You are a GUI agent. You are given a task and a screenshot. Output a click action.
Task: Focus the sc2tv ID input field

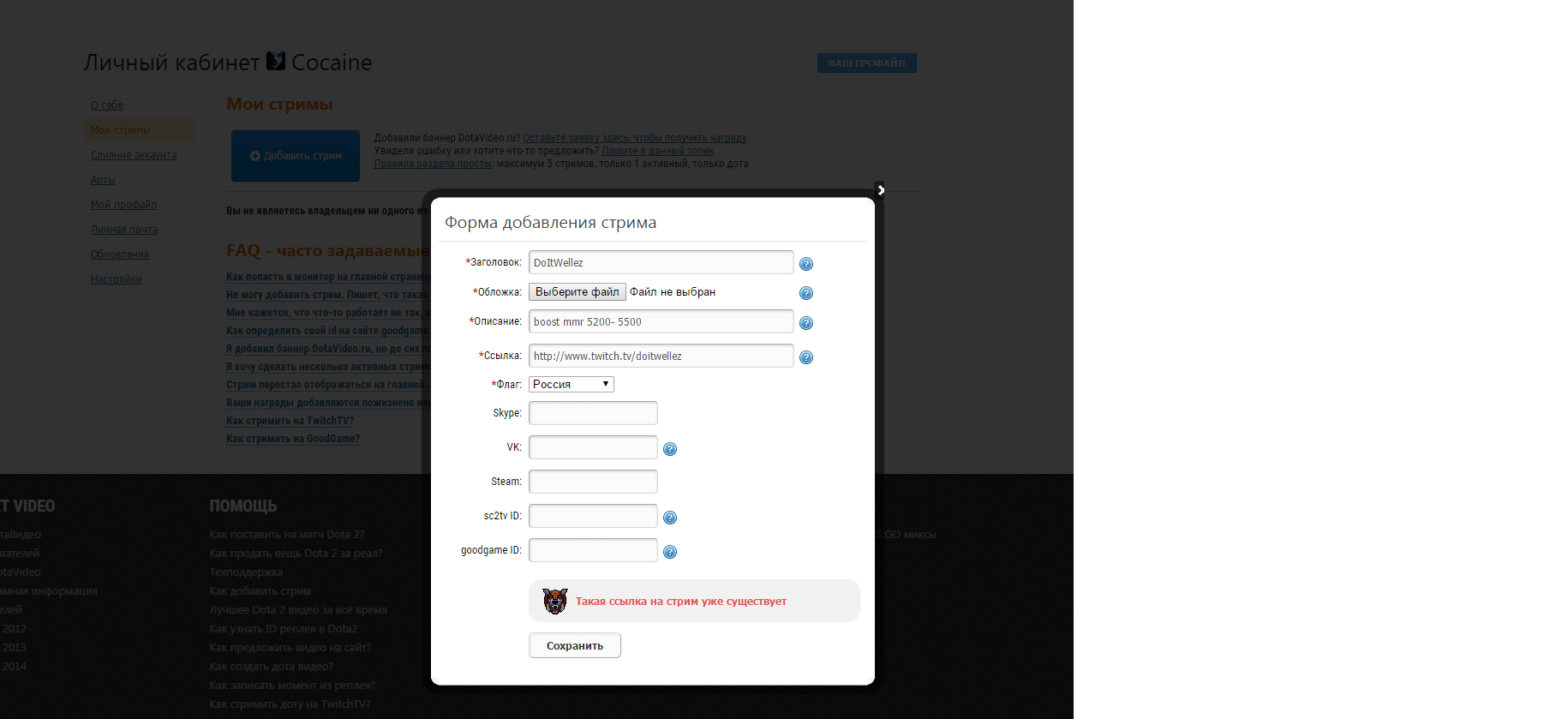tap(593, 516)
